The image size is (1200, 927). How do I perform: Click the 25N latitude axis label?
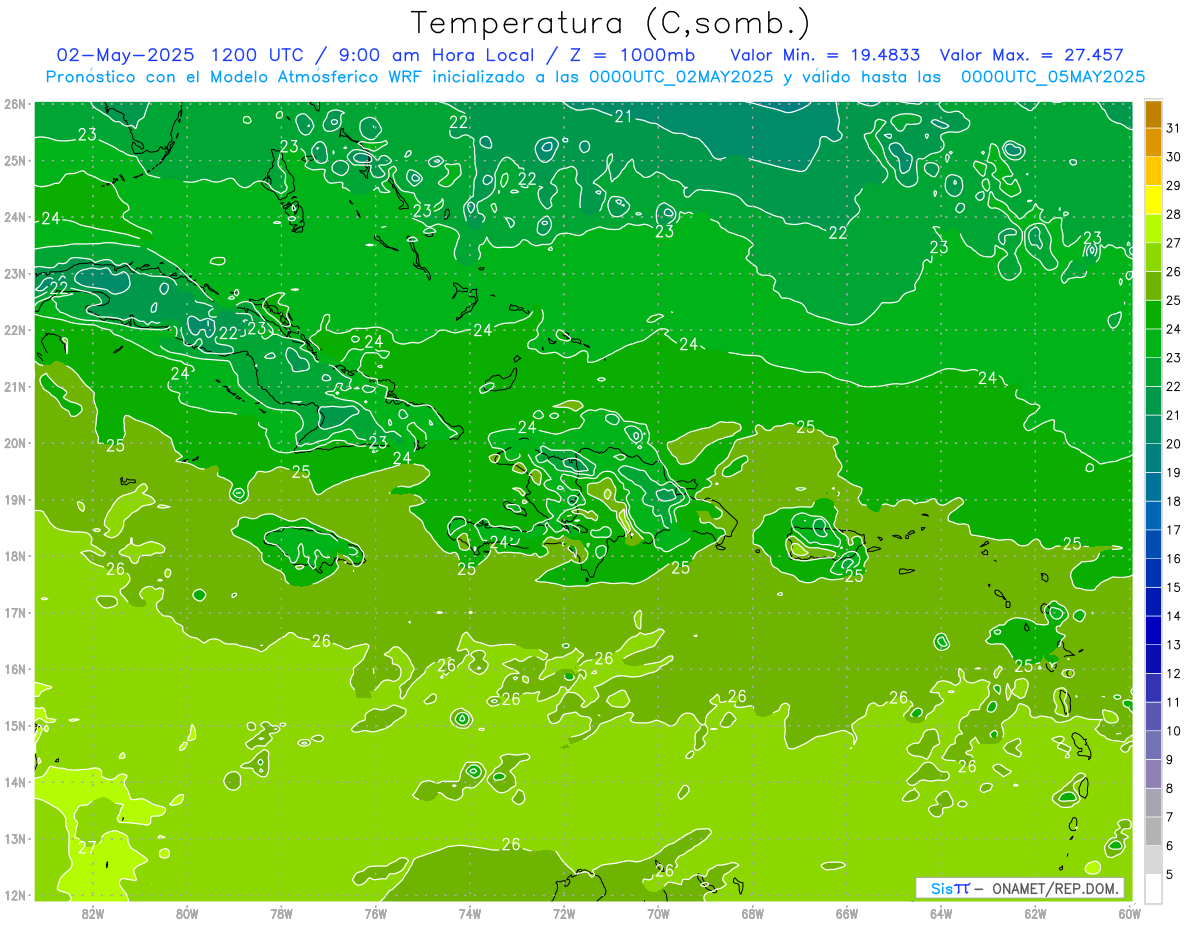click(14, 160)
